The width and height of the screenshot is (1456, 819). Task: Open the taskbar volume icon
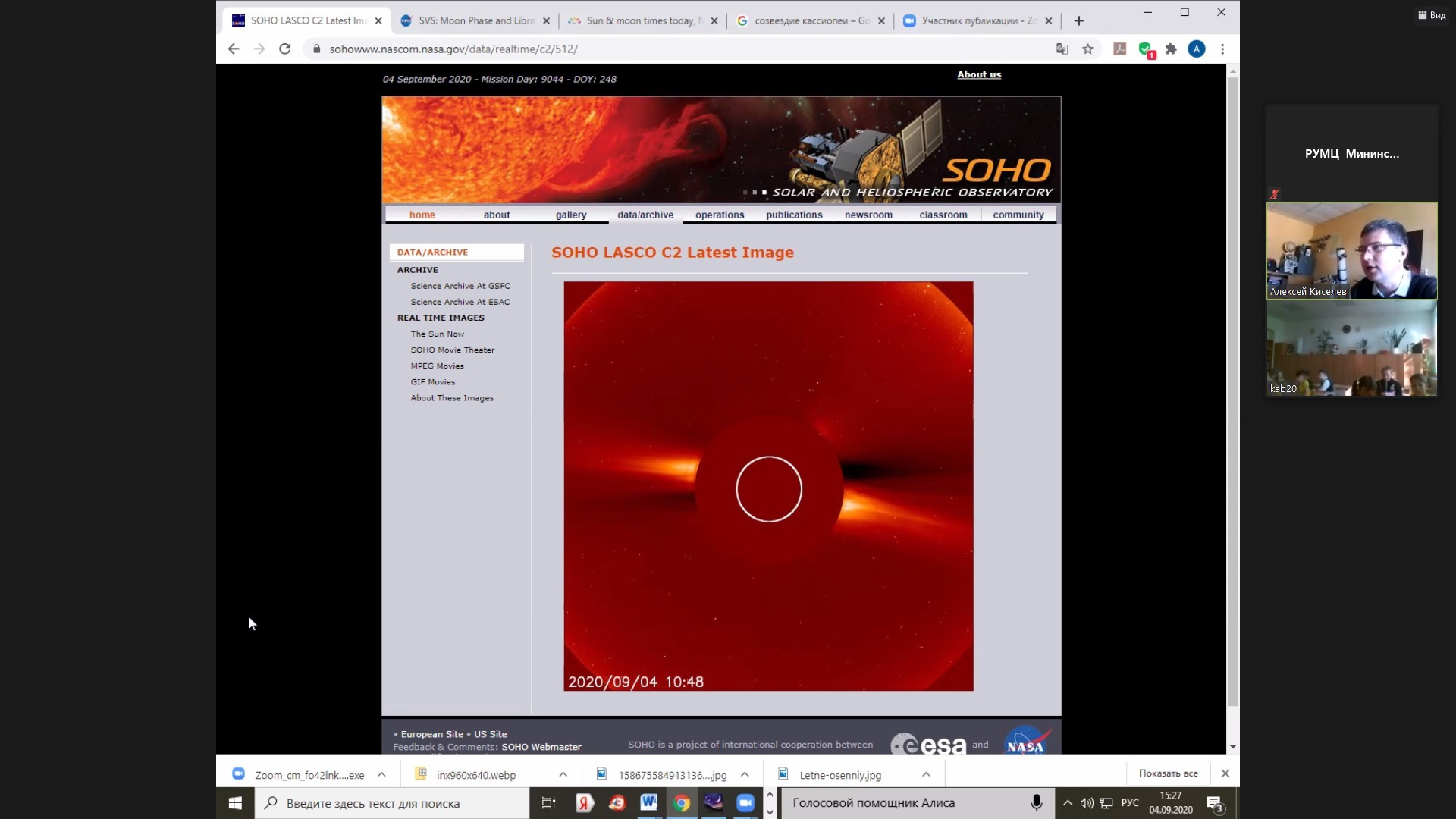click(x=1087, y=803)
